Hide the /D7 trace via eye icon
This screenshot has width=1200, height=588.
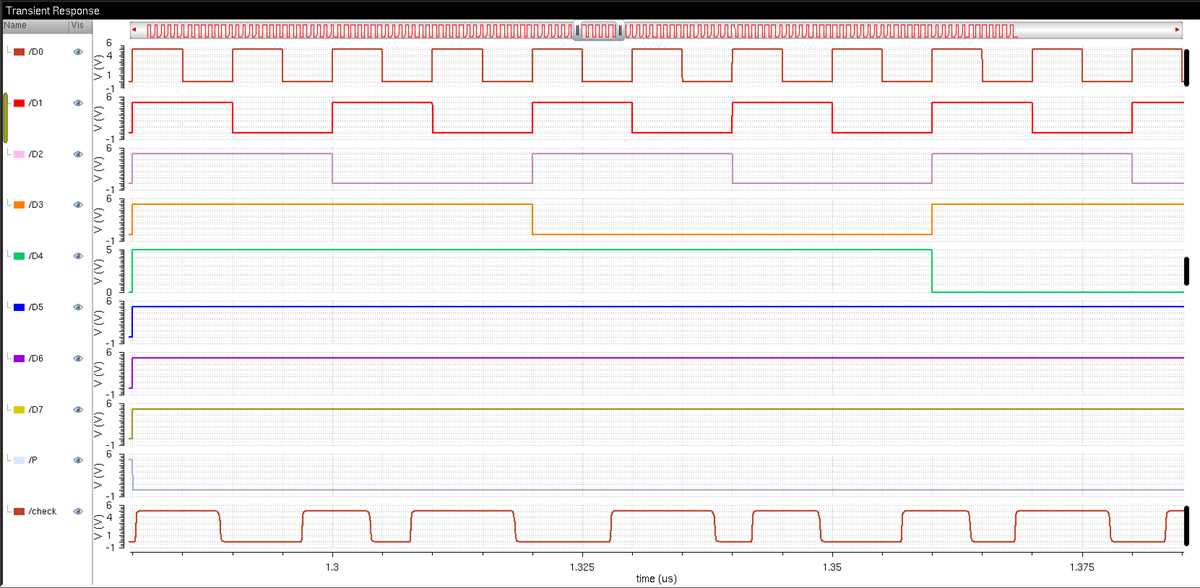tap(78, 409)
